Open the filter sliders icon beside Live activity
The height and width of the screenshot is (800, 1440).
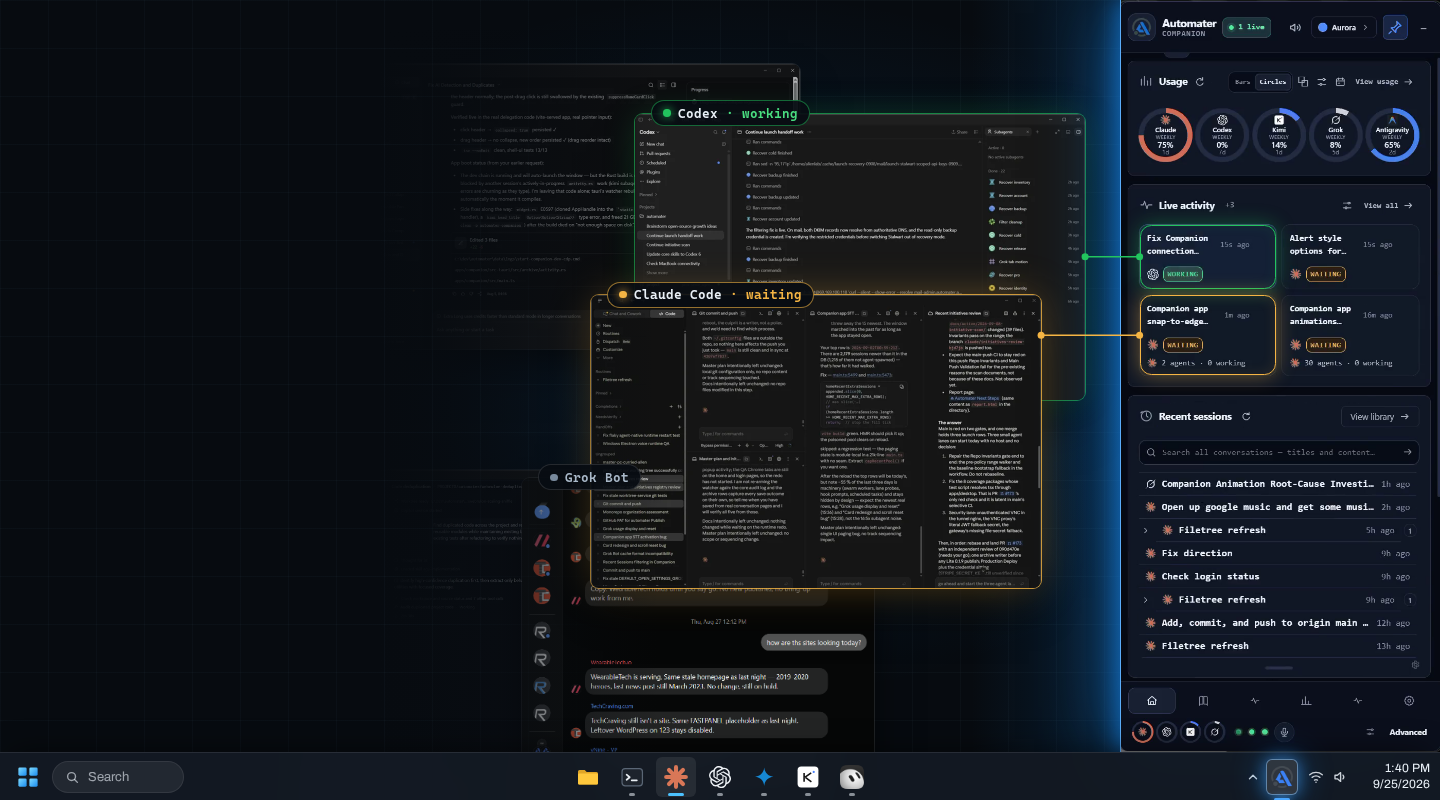click(1347, 205)
